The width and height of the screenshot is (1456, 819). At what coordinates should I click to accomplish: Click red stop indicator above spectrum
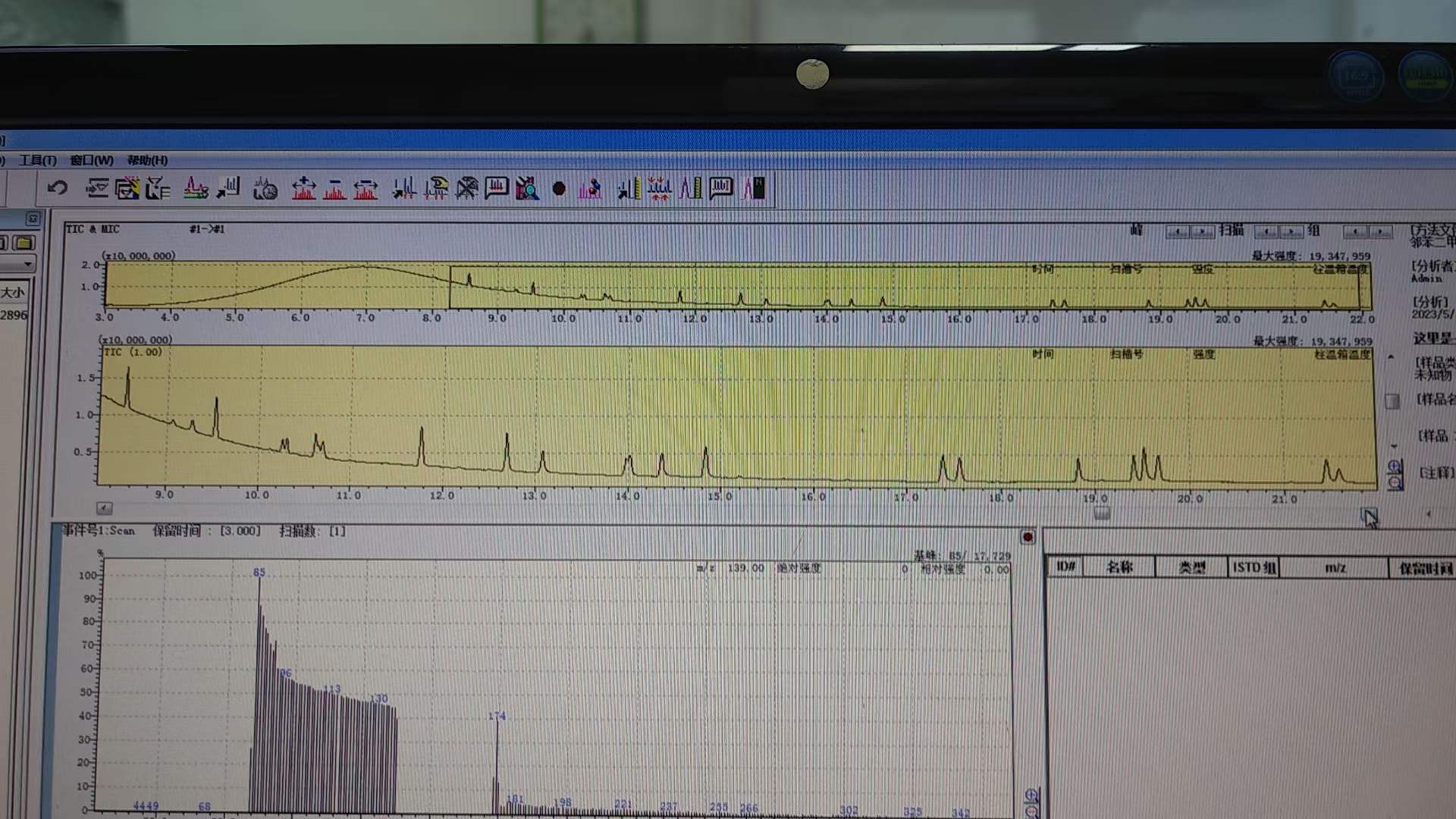[x=1028, y=537]
